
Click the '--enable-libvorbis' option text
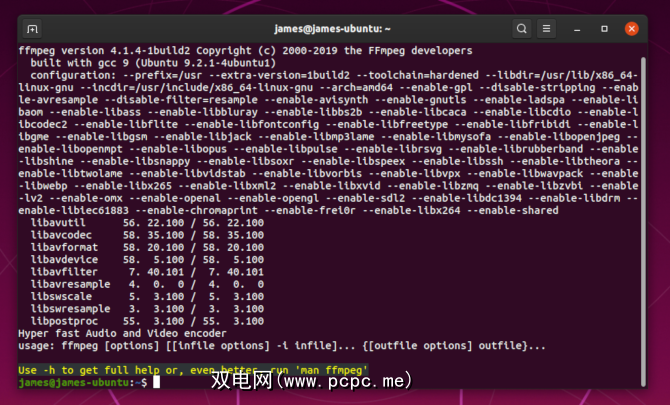(307, 174)
